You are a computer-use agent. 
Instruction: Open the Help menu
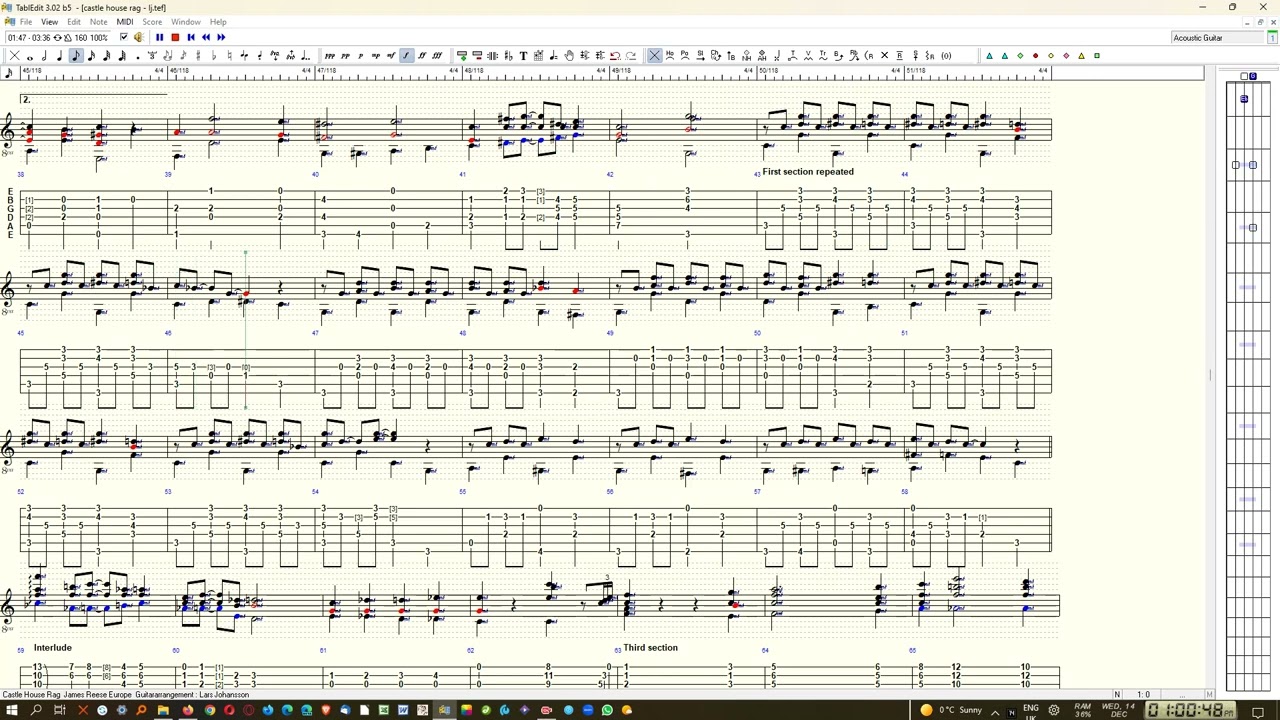click(x=218, y=22)
